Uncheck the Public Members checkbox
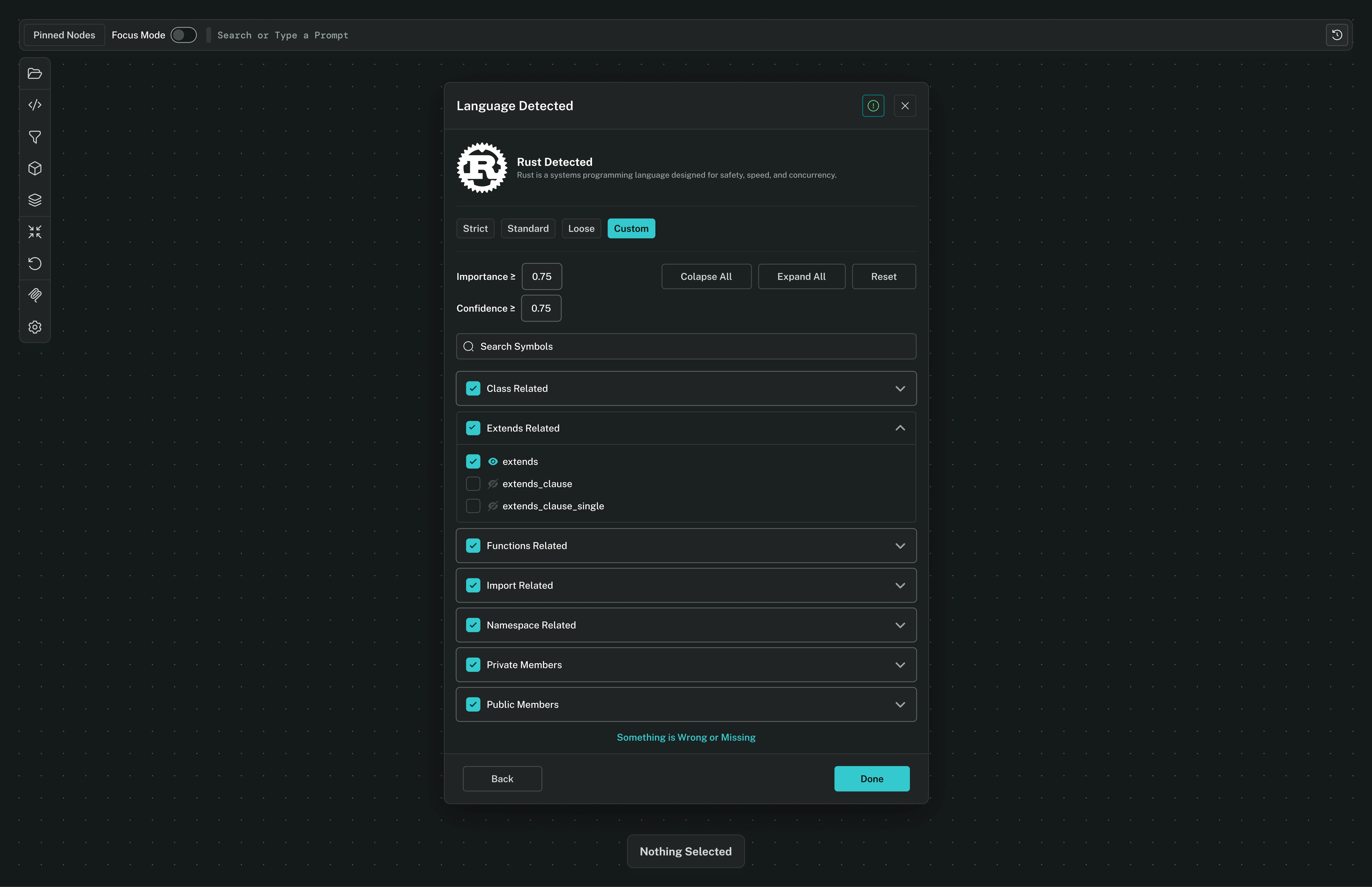 [x=473, y=705]
